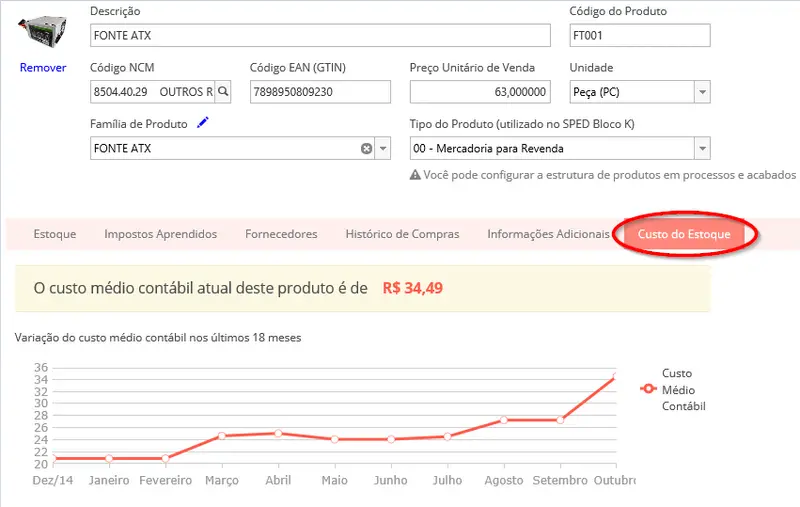
Task: Click the Março data point on chart
Action: (222, 436)
